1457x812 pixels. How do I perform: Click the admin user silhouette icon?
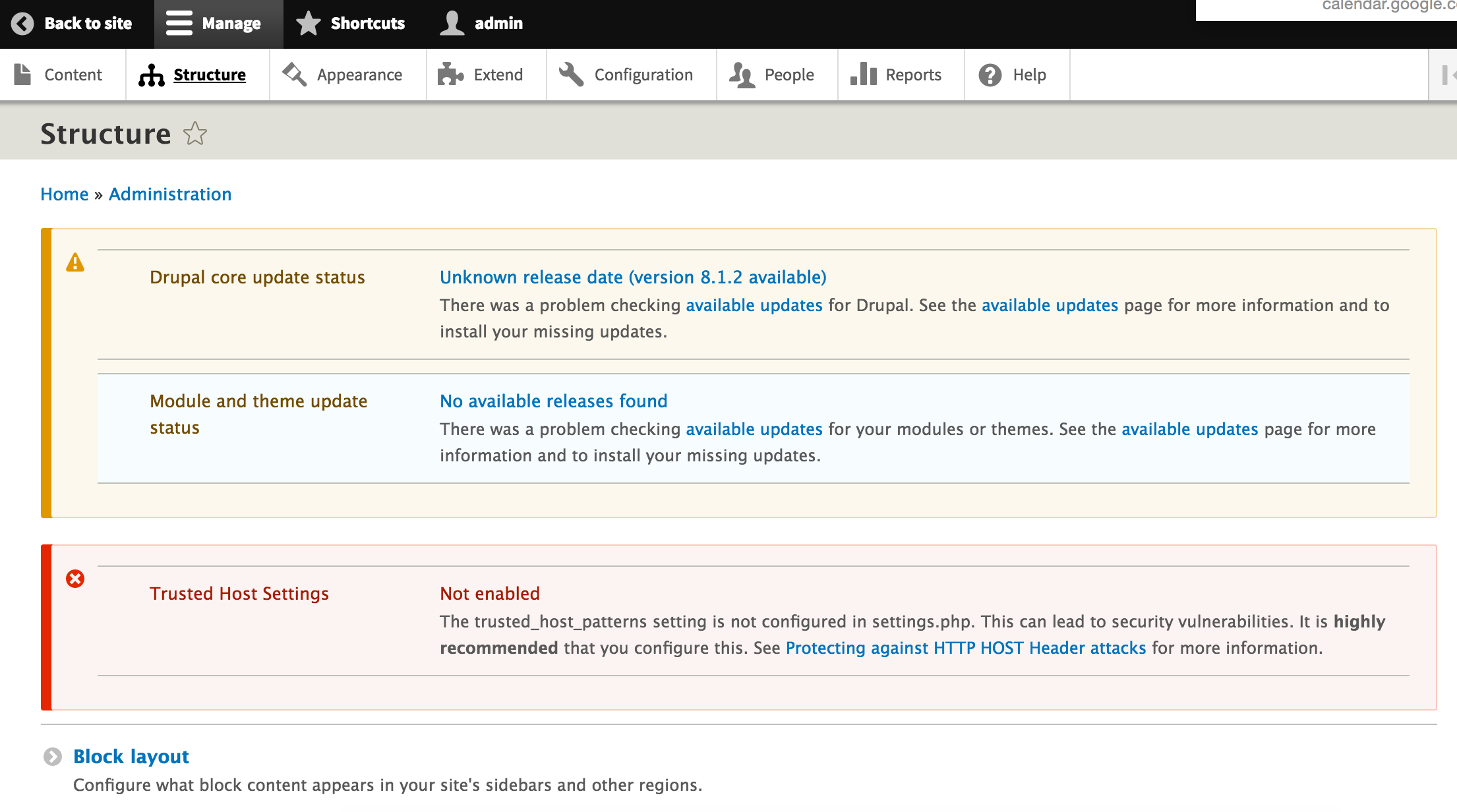452,23
